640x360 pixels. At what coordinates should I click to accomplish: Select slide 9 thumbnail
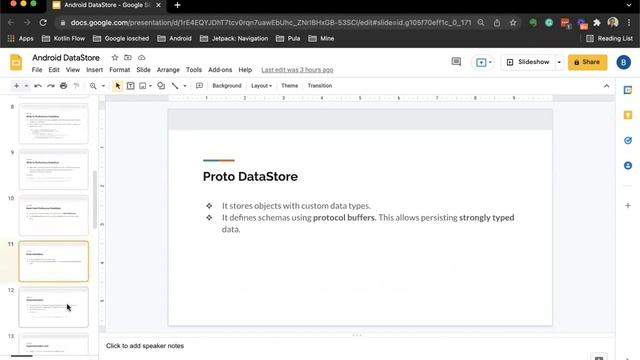[x=53, y=169]
